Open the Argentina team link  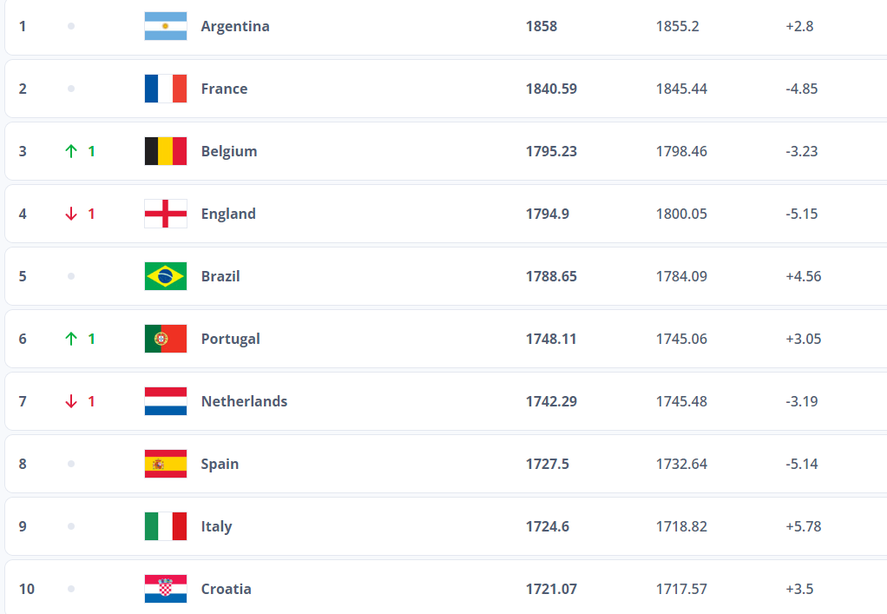click(235, 27)
